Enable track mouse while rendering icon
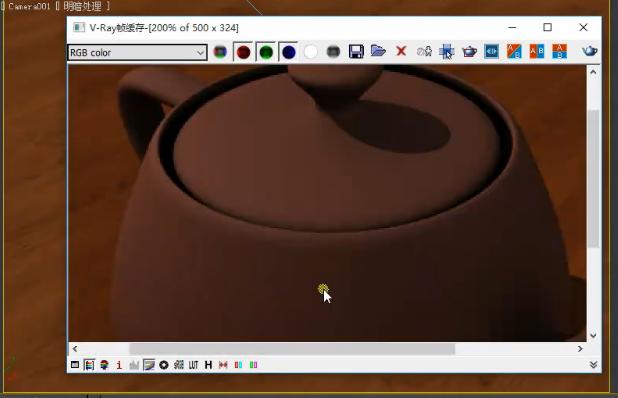618x398 pixels. 447,52
